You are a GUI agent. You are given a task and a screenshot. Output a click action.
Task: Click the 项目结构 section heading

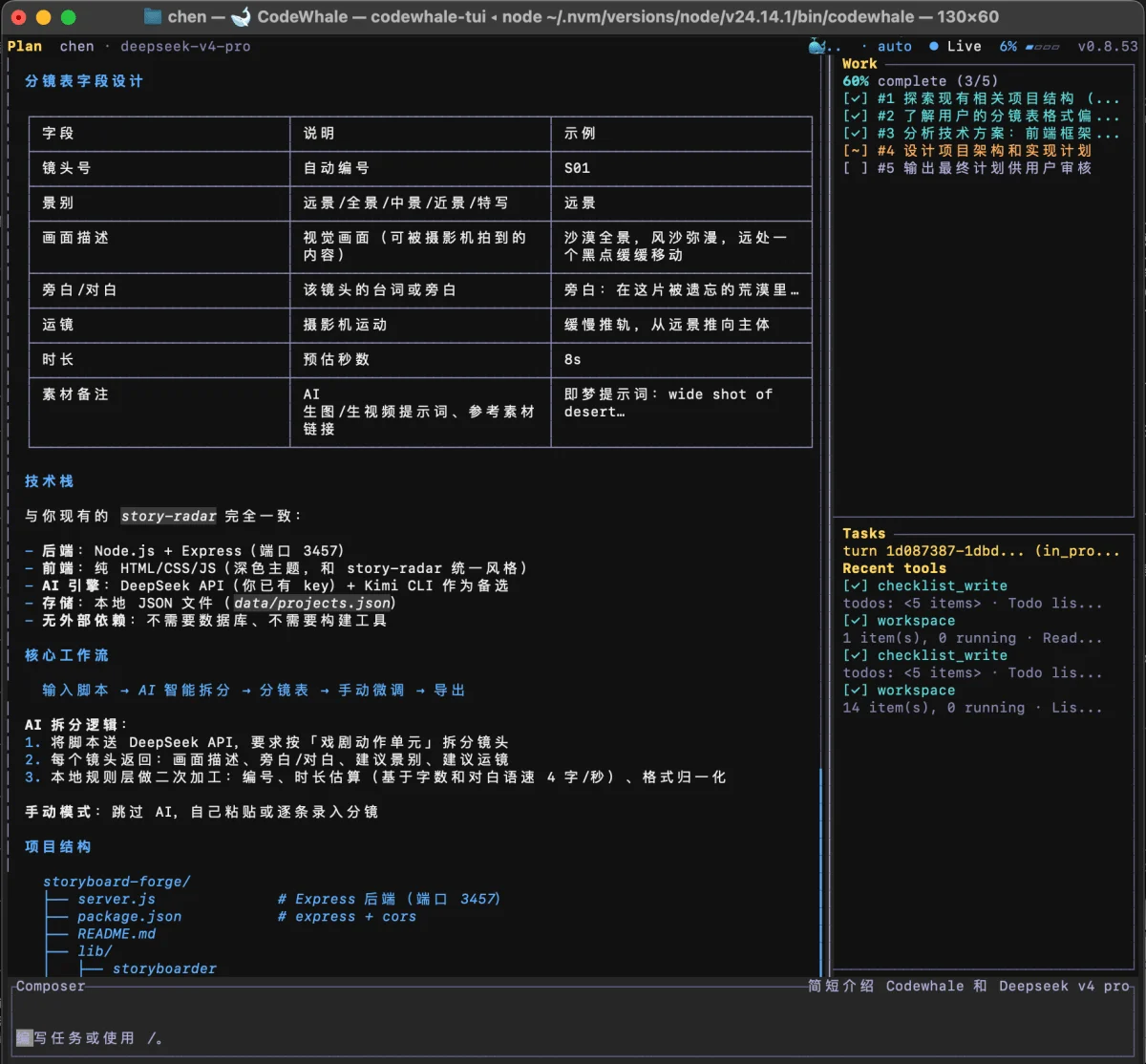58,846
